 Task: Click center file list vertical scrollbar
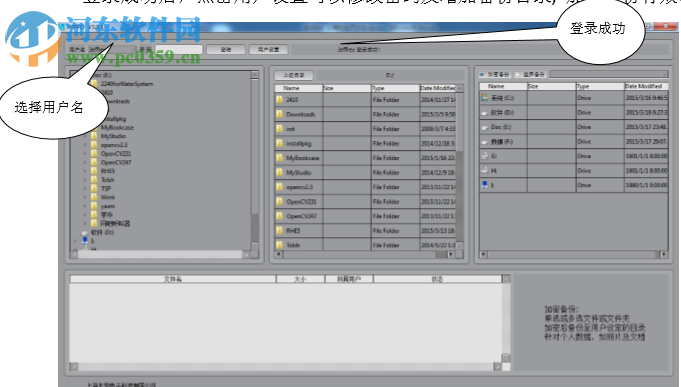[460, 166]
